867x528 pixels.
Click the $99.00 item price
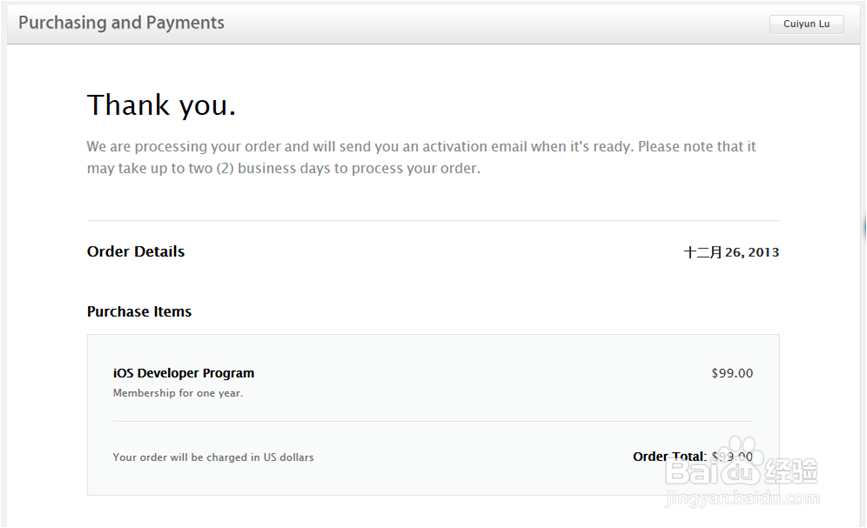732,374
